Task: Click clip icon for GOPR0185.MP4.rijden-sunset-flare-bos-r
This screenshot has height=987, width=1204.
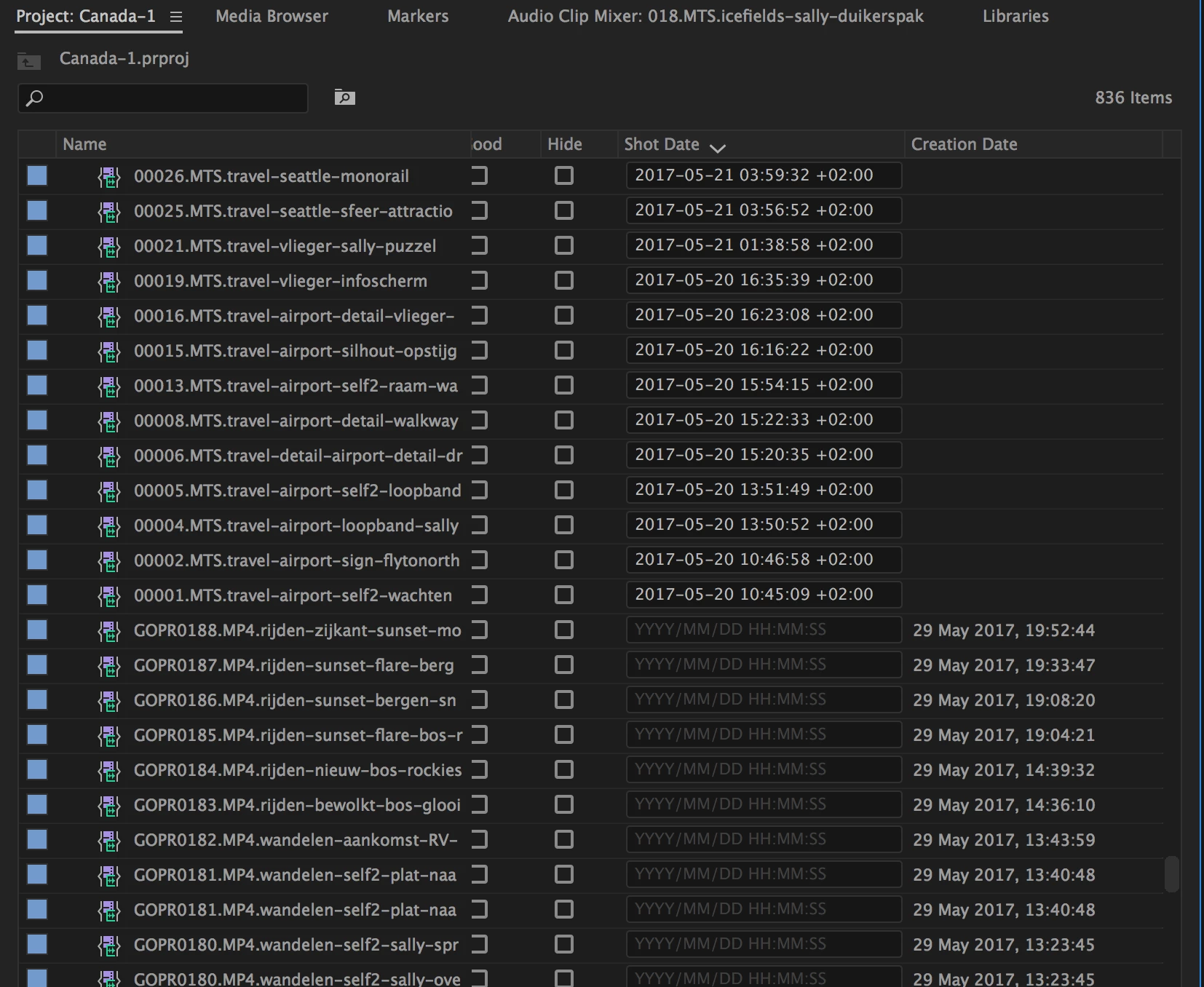Action: pos(109,735)
